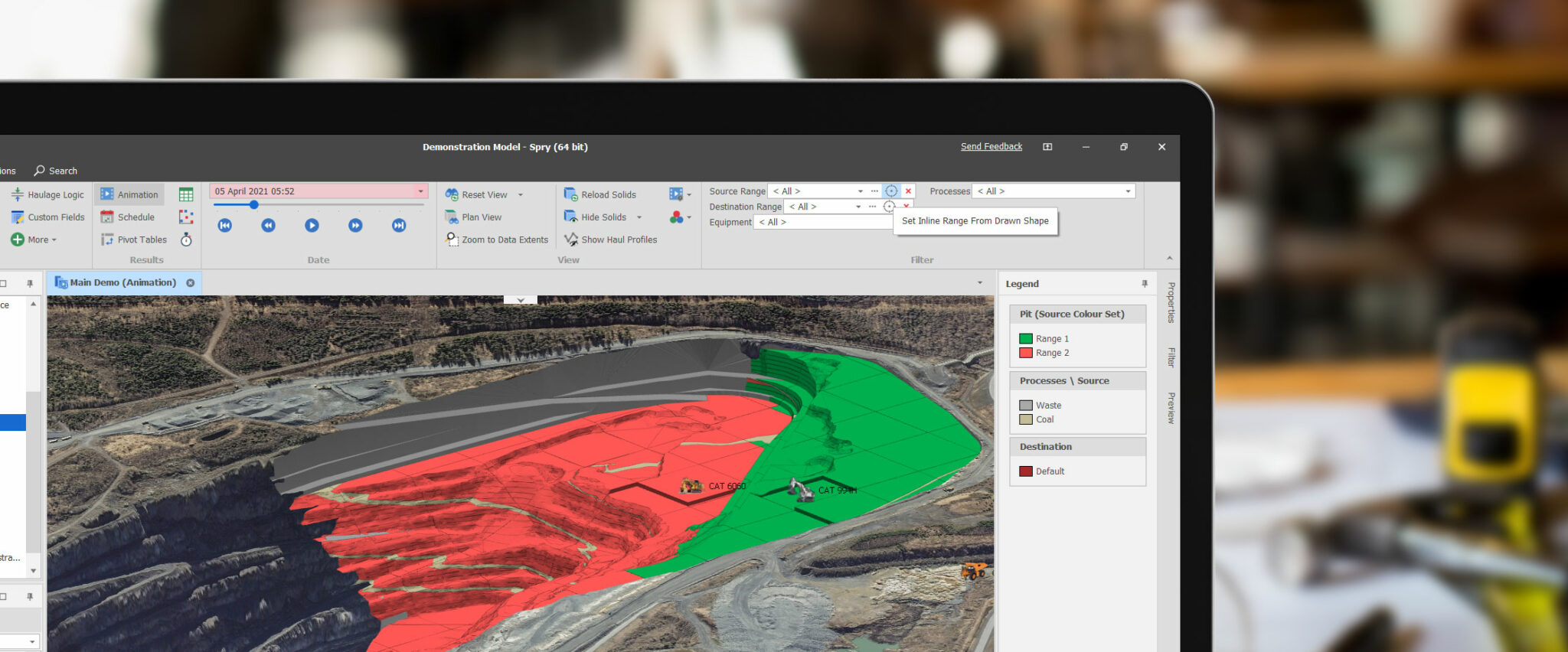This screenshot has width=1568, height=652.
Task: Click the Schedule results icon
Action: click(x=107, y=217)
